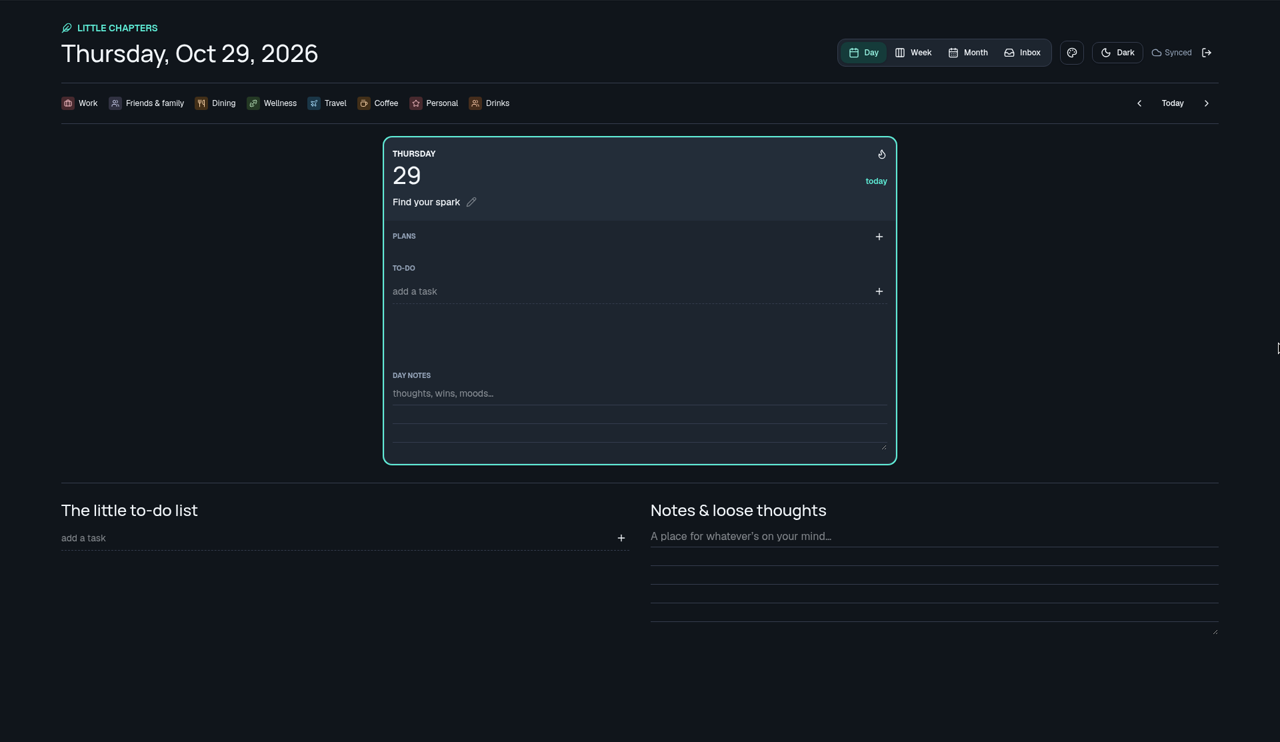Click the Little Chapters feather logo

pyautogui.click(x=67, y=28)
